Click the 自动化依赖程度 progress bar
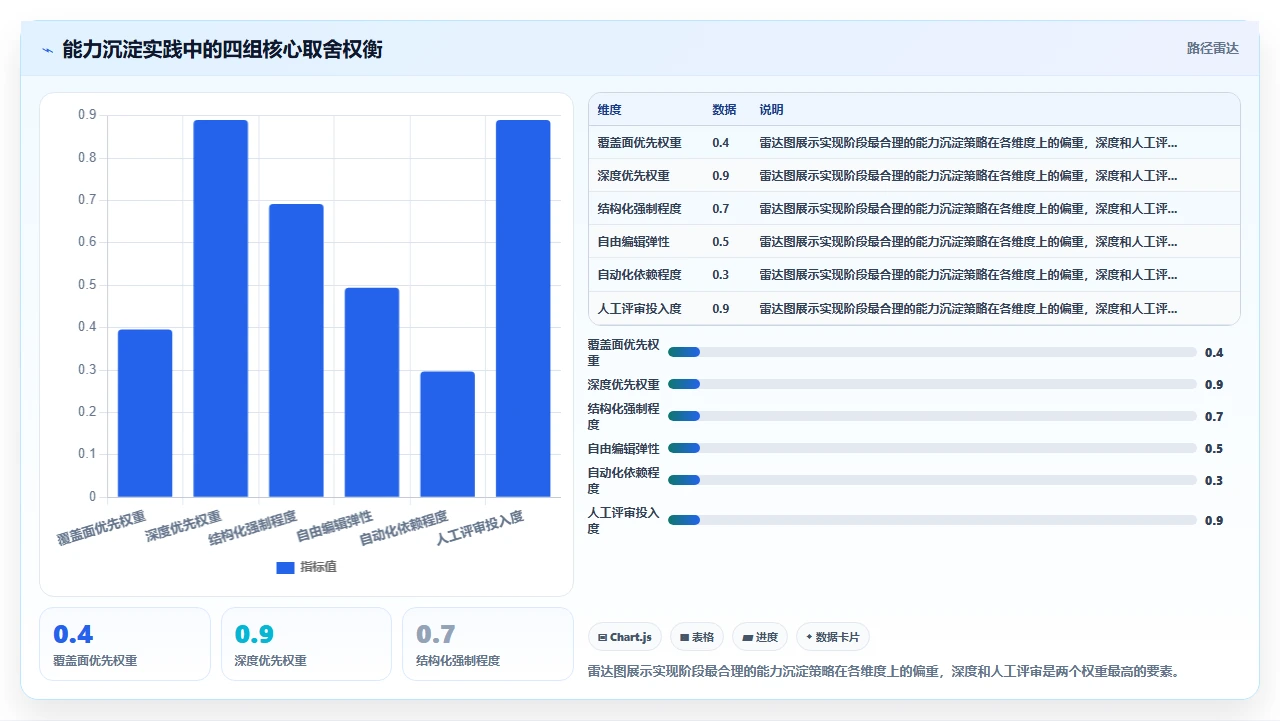1280x721 pixels. (x=932, y=480)
